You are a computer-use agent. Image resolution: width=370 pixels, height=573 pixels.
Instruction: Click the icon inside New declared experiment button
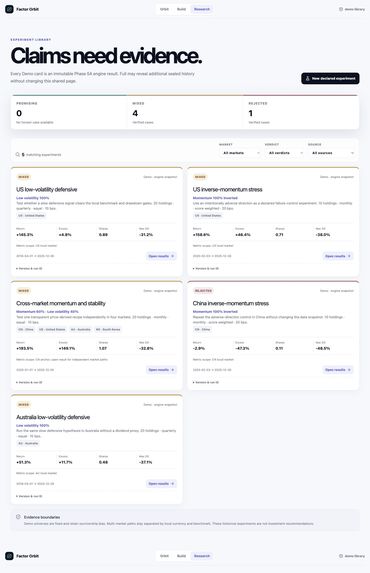307,78
